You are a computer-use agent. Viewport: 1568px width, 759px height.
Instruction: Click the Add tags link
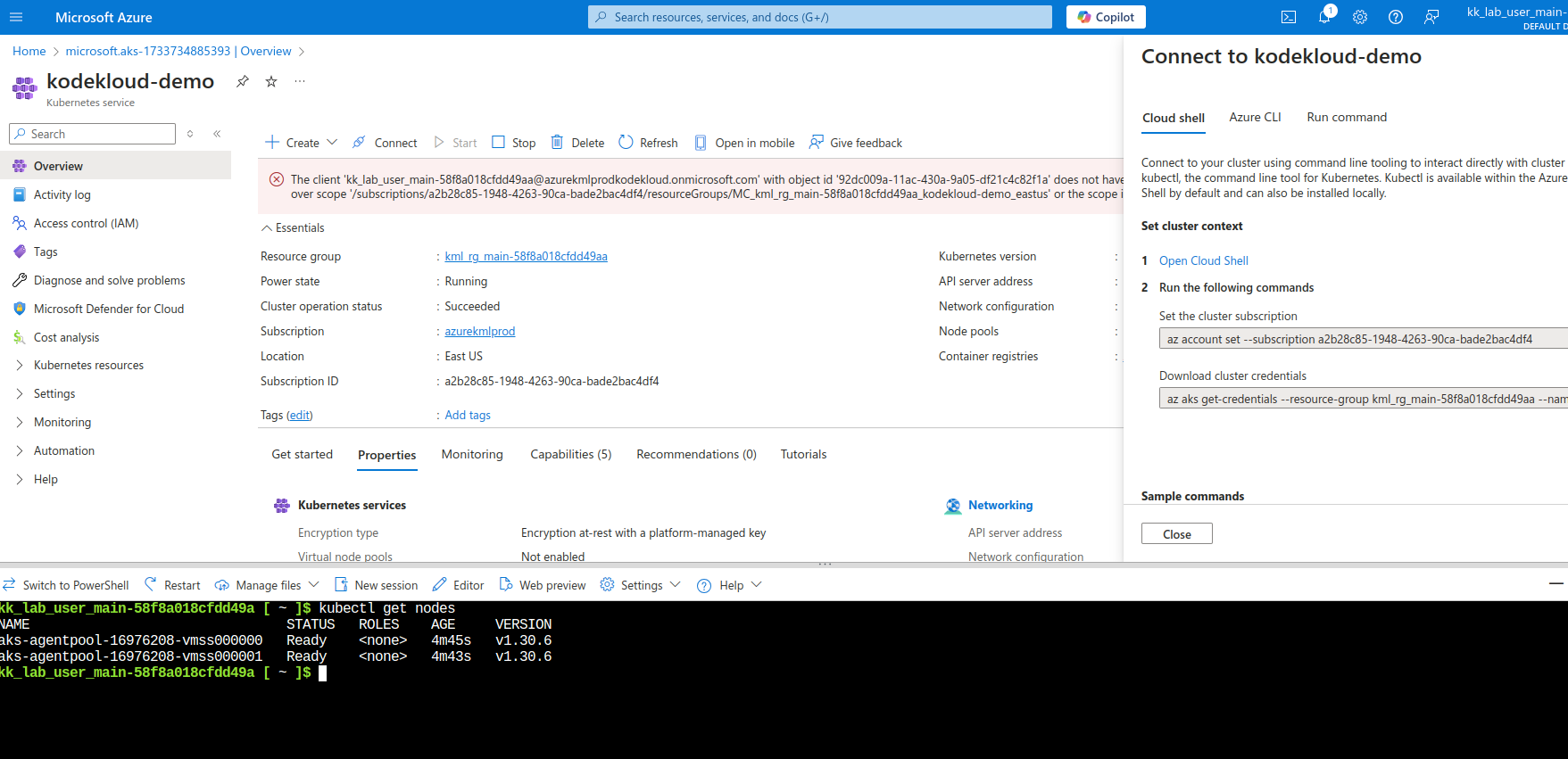(468, 415)
